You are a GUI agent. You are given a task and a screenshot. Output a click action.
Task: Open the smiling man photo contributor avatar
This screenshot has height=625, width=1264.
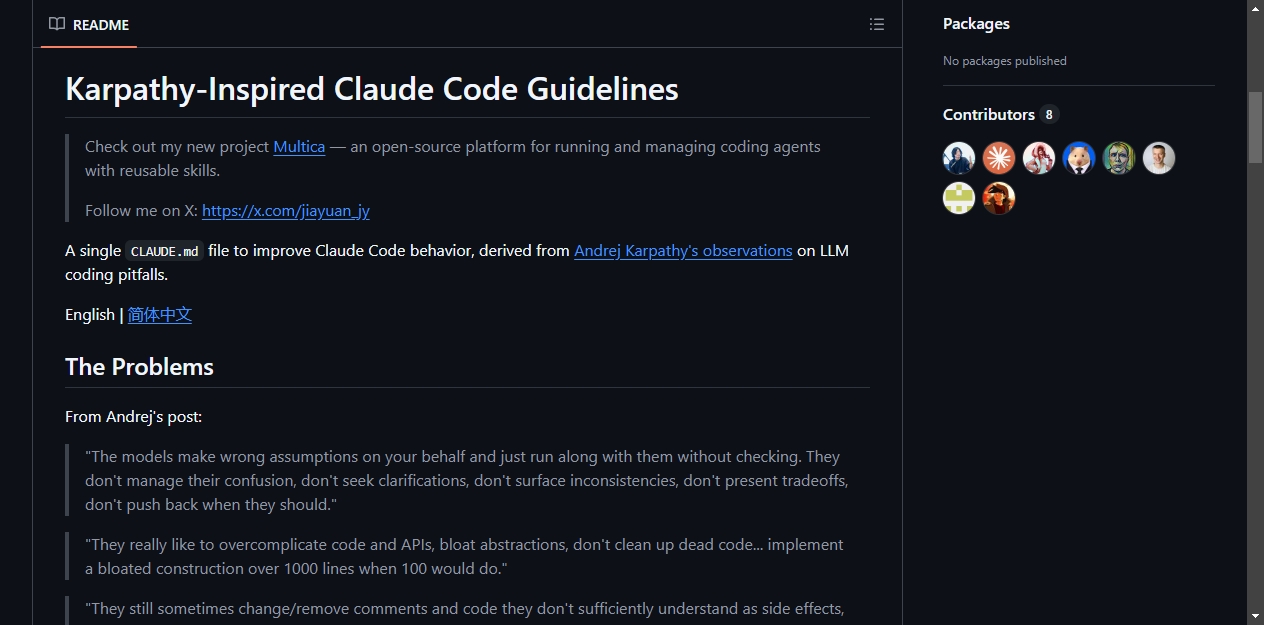1159,158
